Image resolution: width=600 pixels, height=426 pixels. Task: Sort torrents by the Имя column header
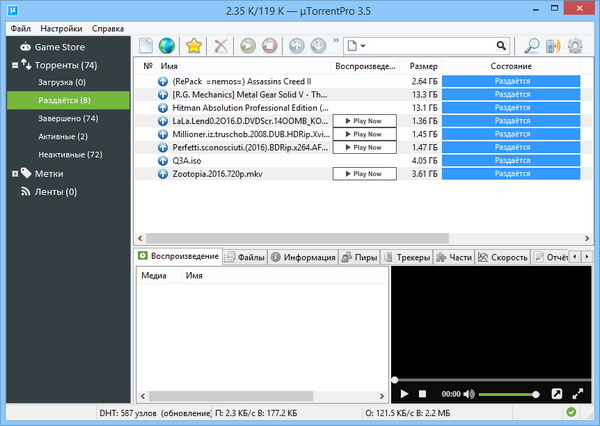pos(244,66)
